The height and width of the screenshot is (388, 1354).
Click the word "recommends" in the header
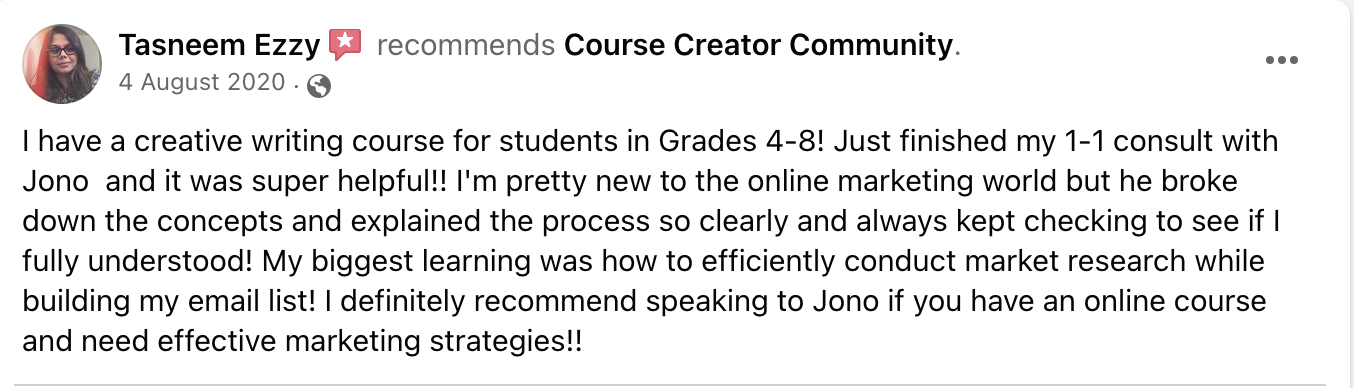click(x=465, y=45)
